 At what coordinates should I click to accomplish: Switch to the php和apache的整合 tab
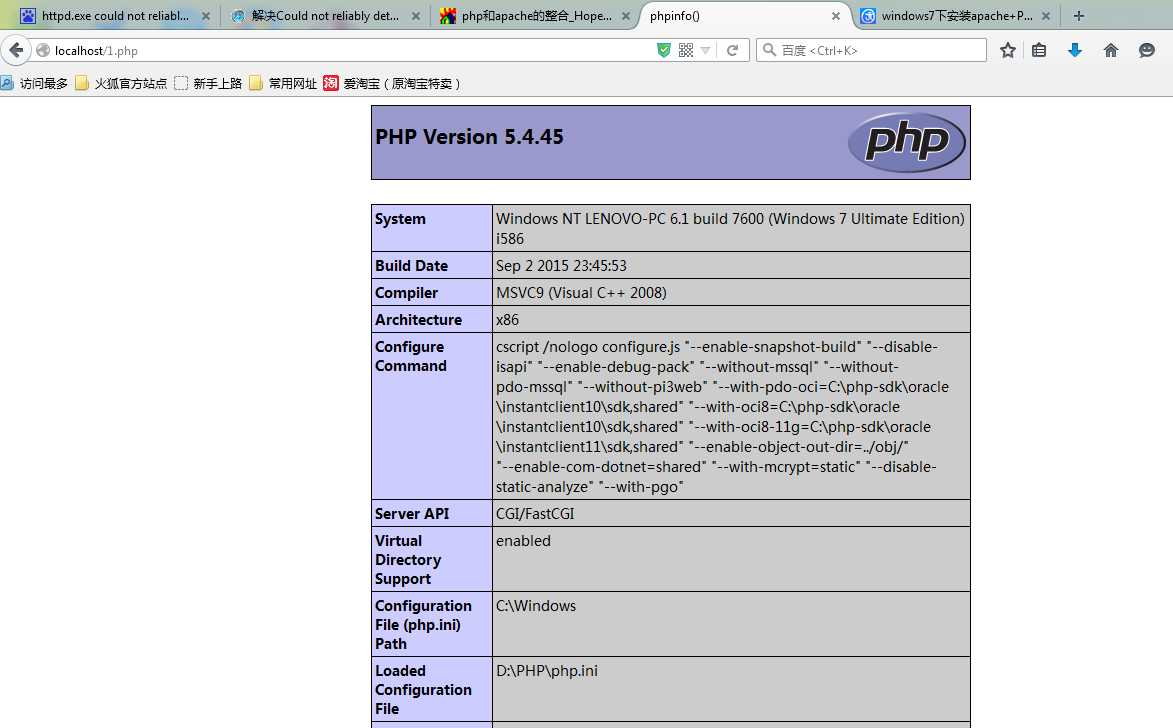tap(535, 16)
